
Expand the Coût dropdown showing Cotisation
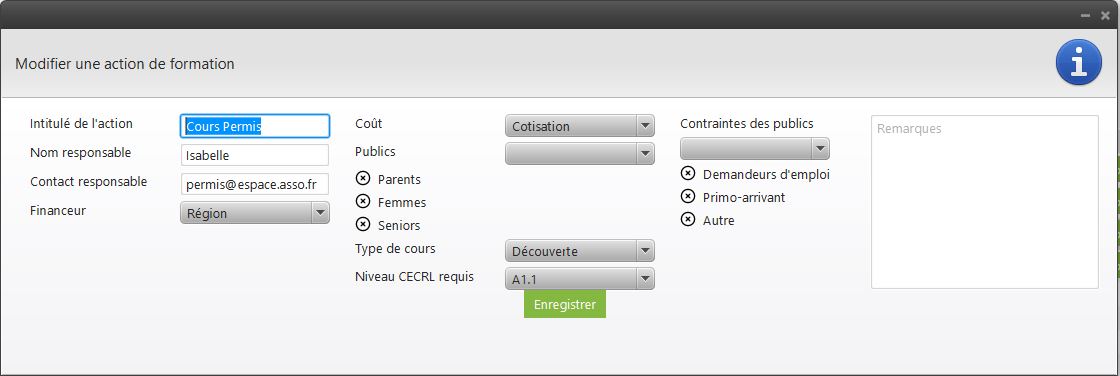coord(580,126)
